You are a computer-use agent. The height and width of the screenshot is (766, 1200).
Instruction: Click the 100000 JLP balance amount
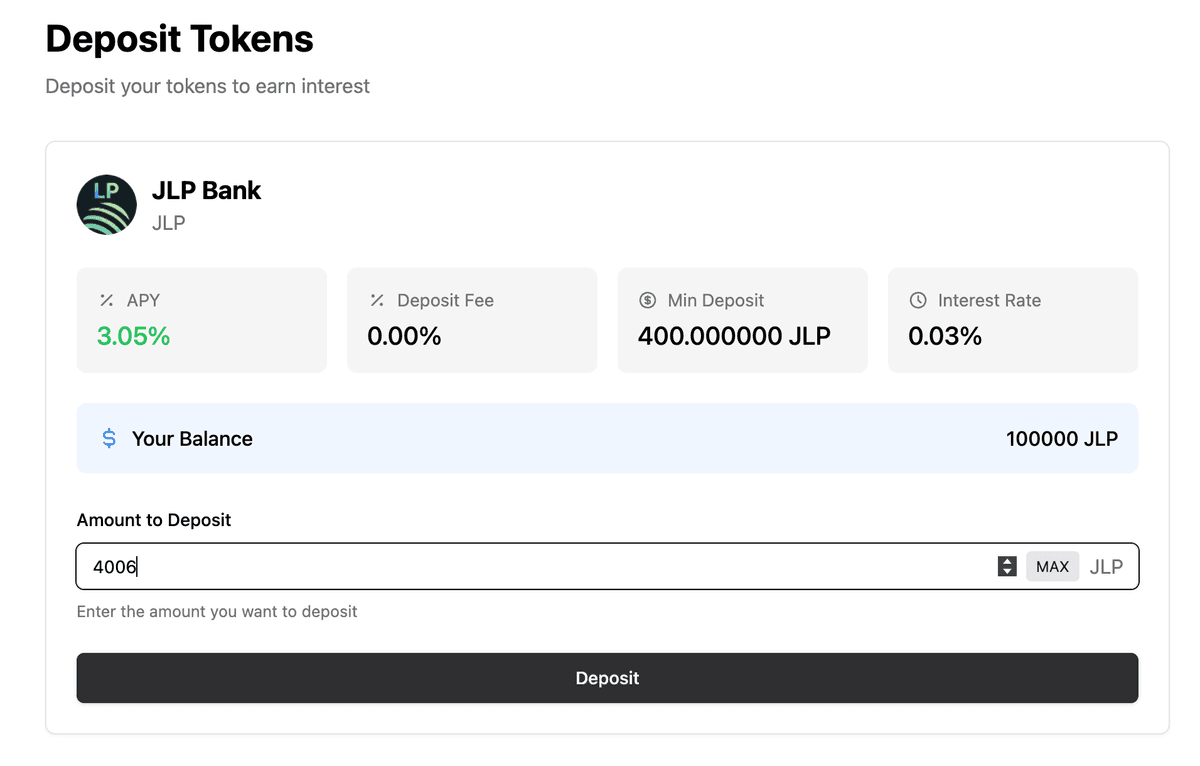click(1062, 439)
